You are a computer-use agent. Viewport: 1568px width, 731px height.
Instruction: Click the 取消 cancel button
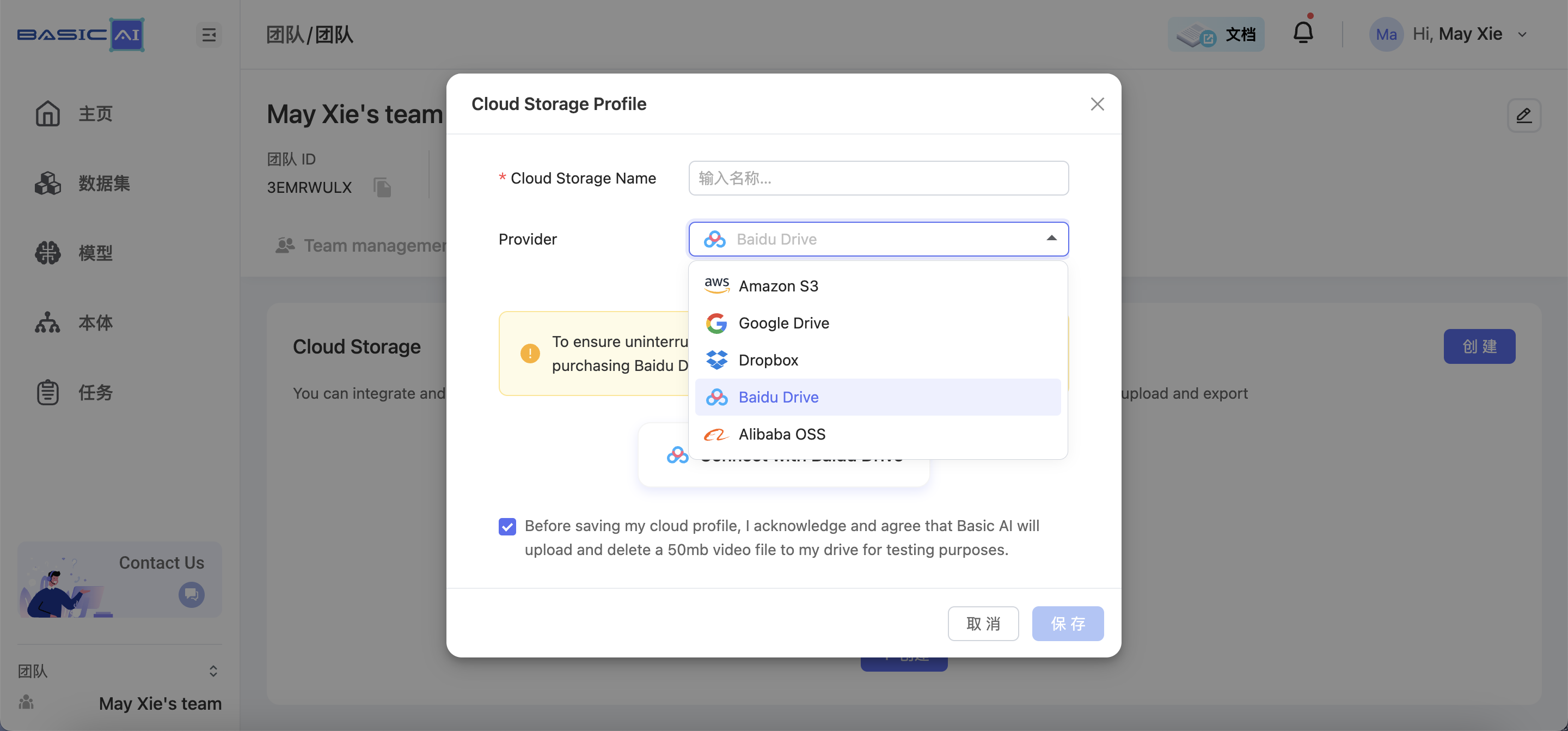(x=983, y=624)
